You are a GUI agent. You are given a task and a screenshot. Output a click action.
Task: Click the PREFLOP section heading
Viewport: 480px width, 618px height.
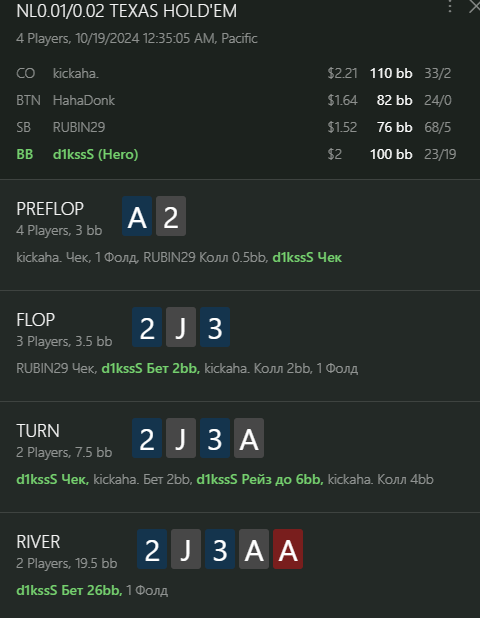[50, 209]
